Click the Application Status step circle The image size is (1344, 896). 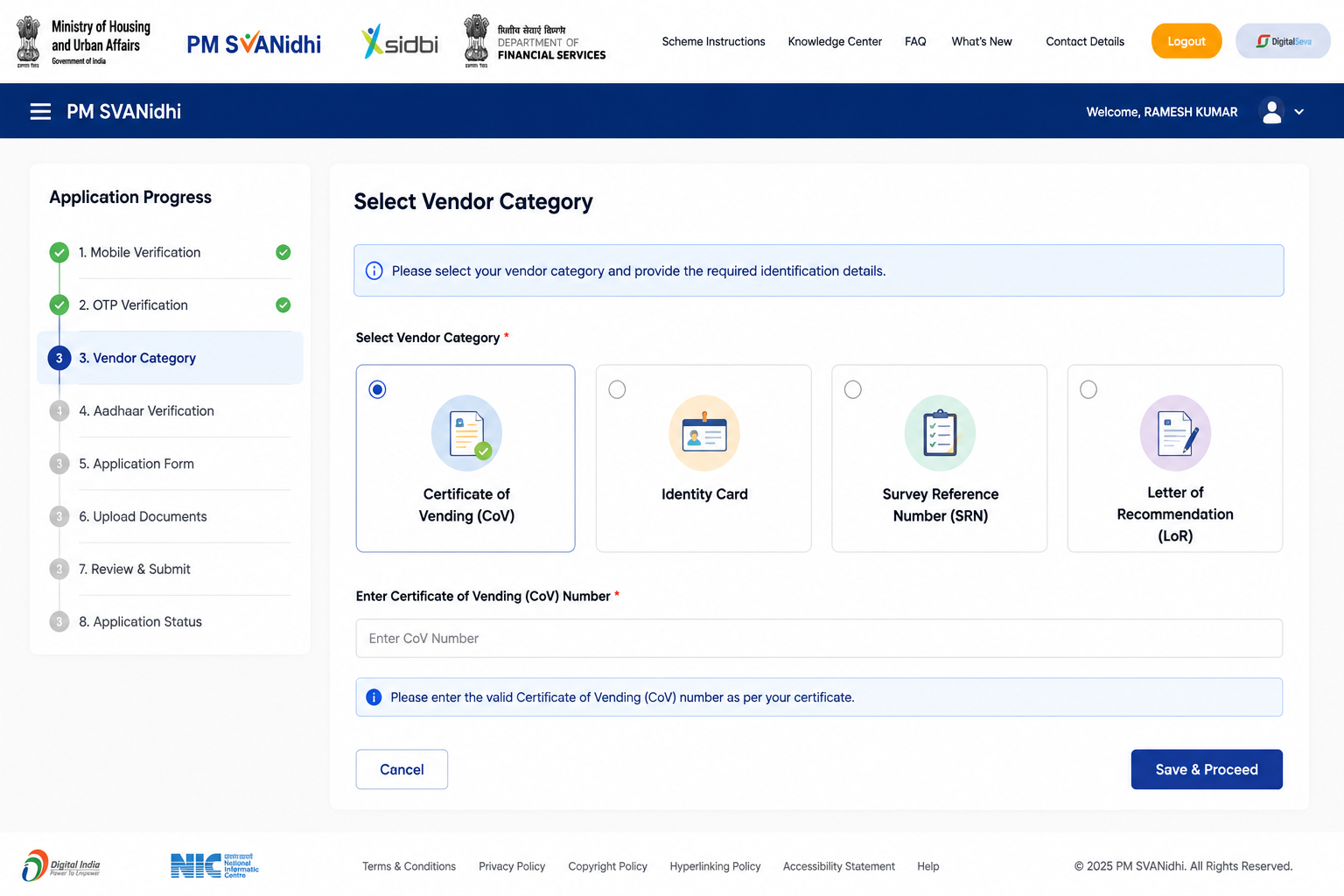pos(59,622)
